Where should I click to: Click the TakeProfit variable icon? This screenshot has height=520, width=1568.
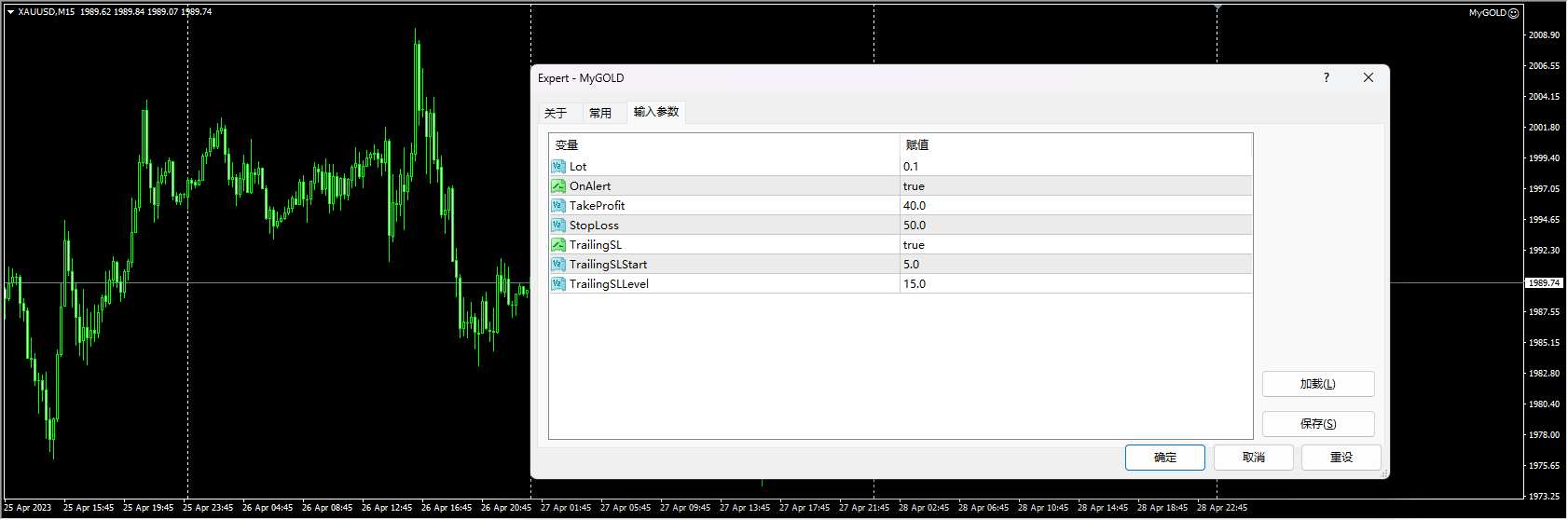click(x=558, y=206)
